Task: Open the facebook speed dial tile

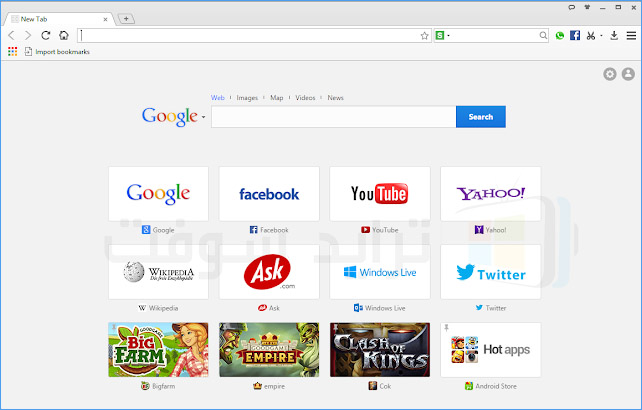Action: pyautogui.click(x=269, y=194)
